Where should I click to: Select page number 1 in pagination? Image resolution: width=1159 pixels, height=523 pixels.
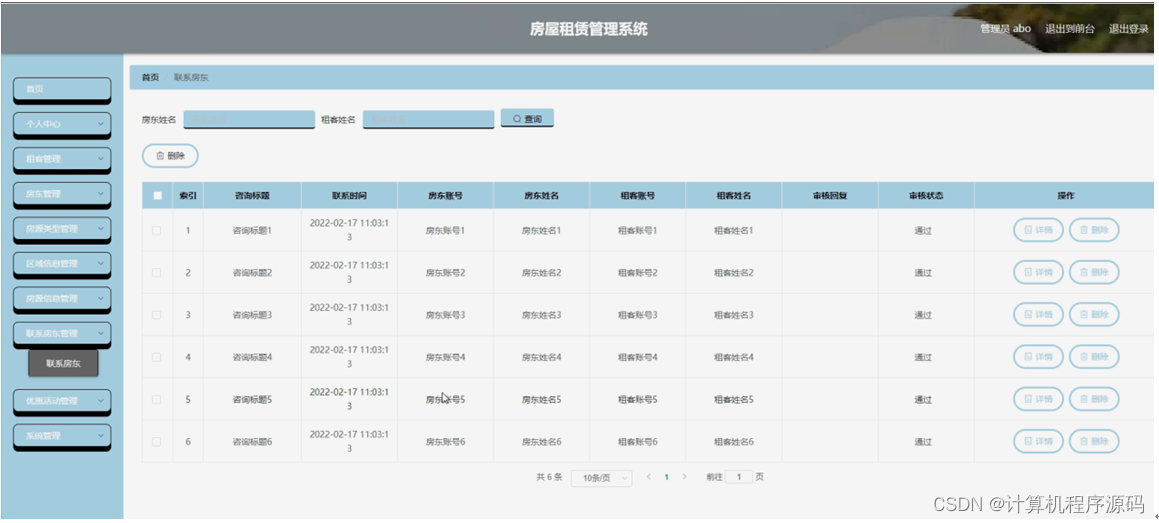coord(666,477)
